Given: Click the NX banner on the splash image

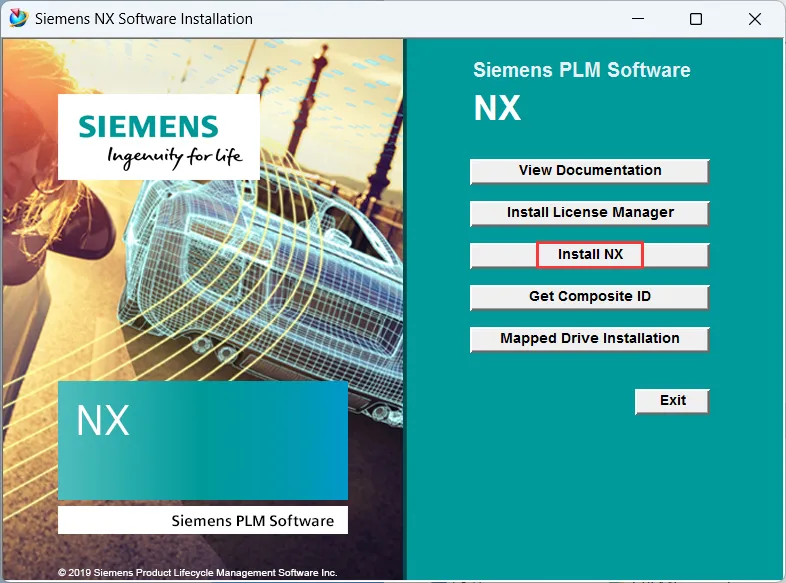Looking at the screenshot, I should click(x=203, y=441).
